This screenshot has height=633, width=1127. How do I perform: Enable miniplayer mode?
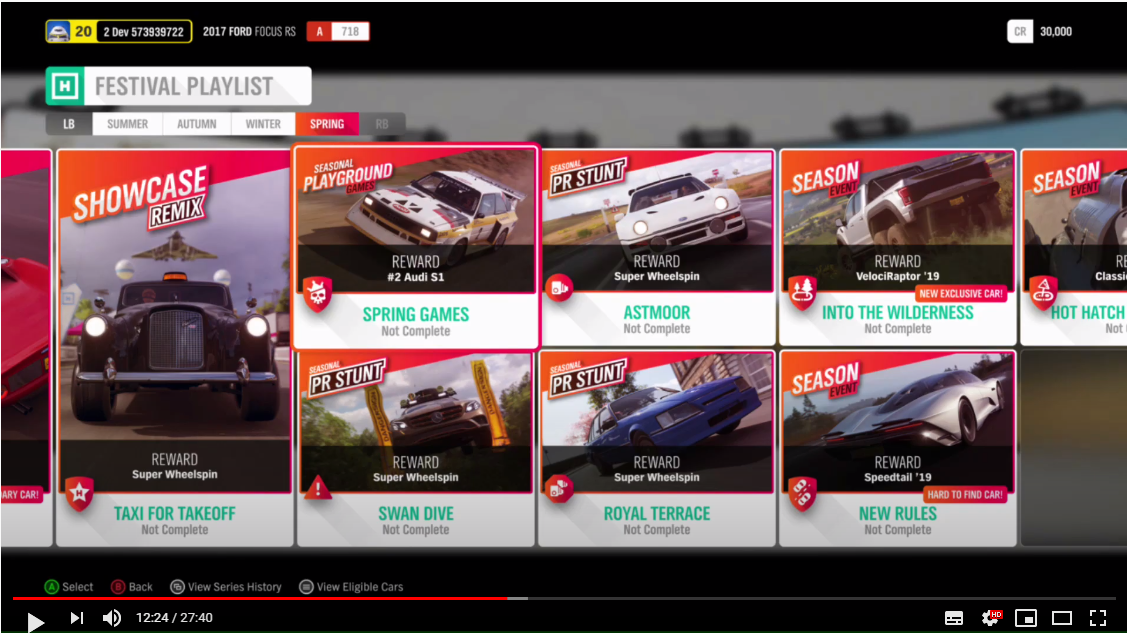point(1026,618)
